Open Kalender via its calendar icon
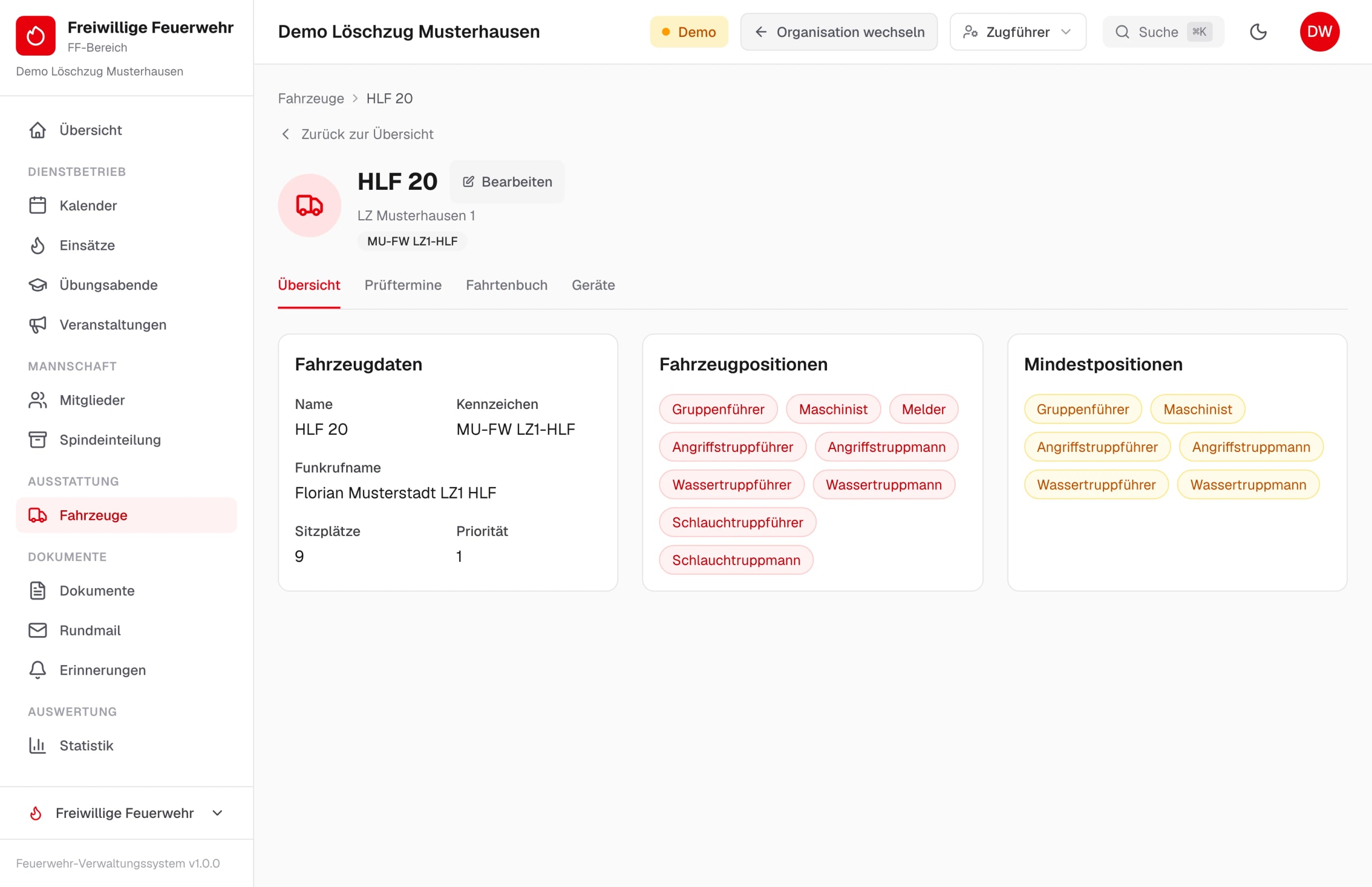Image resolution: width=1372 pixels, height=887 pixels. pyautogui.click(x=38, y=206)
